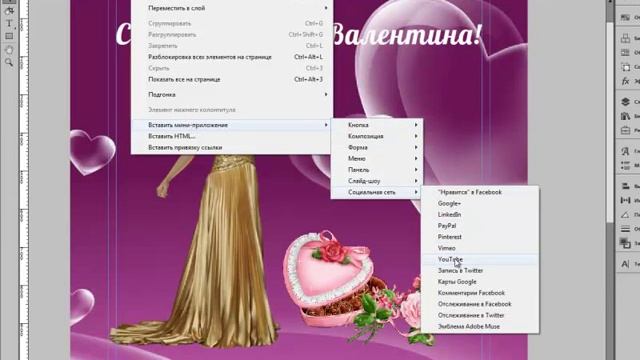Open the fx effects panel icon
This screenshot has height=360, width=640.
(x=625, y=81)
